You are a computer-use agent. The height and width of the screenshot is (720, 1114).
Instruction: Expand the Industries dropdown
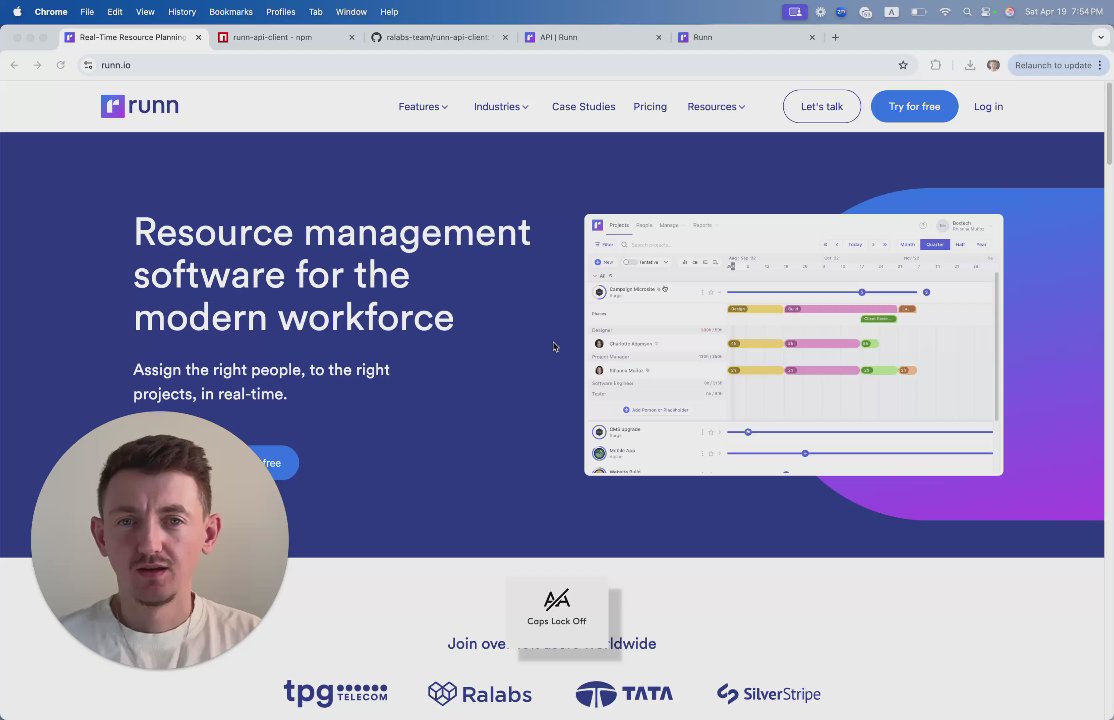click(501, 107)
